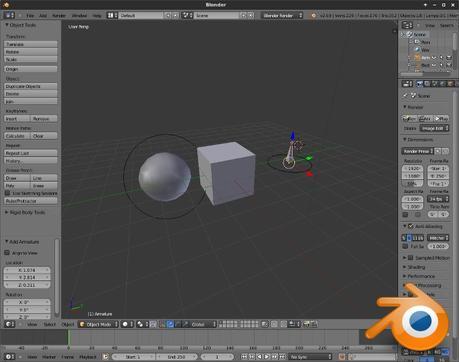Open the pivot point selector

point(142,324)
